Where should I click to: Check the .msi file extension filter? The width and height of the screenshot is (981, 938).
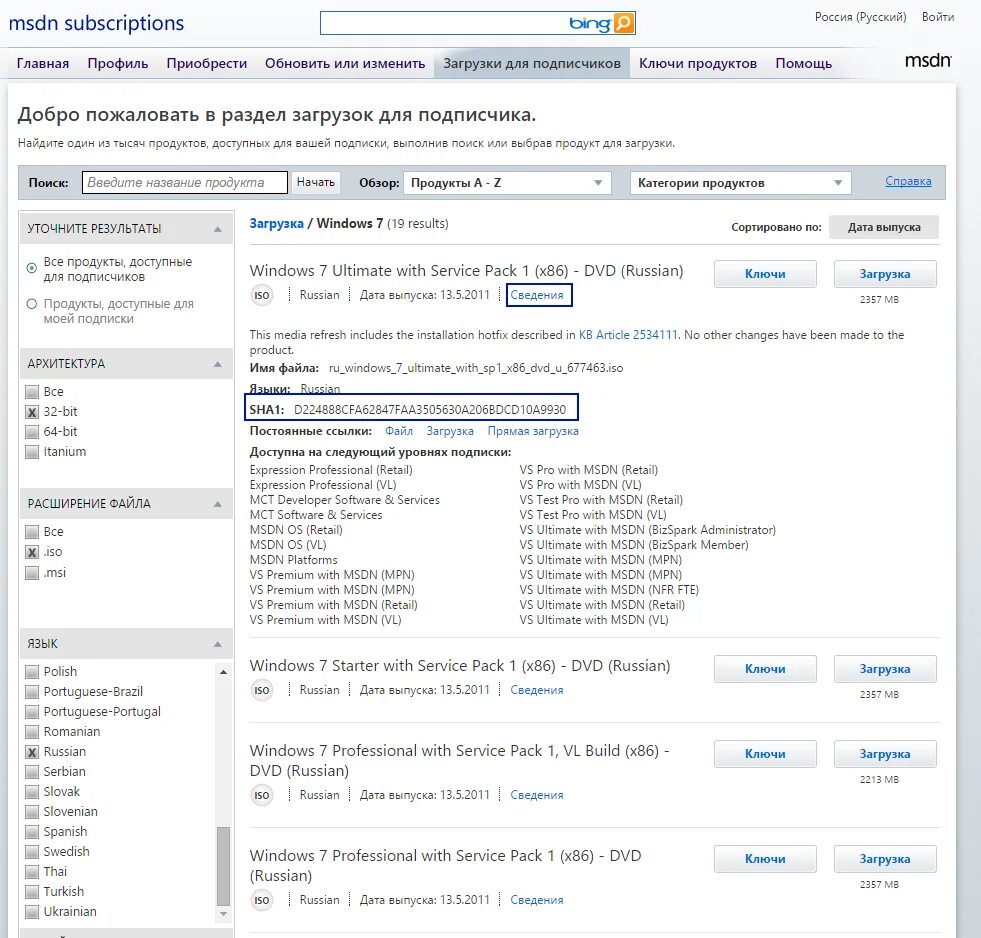pyautogui.click(x=32, y=573)
